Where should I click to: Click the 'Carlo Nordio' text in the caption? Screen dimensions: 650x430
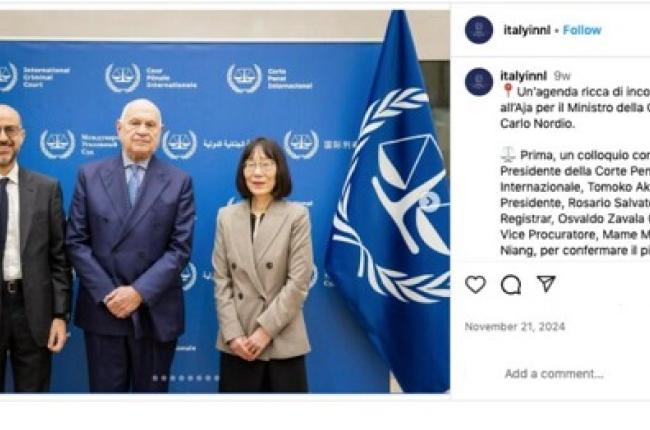coord(537,124)
